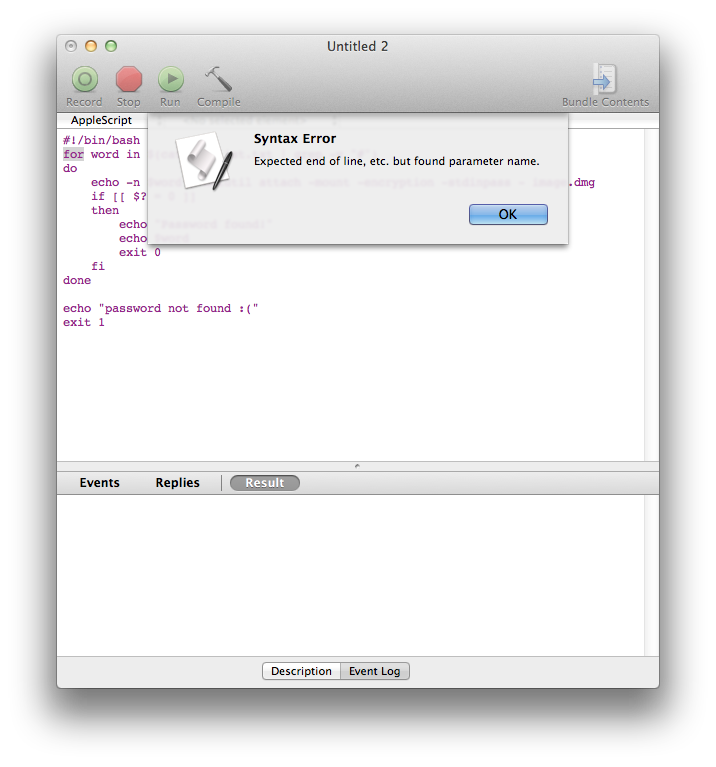The height and width of the screenshot is (767, 716).
Task: Click the Record toolbar icon
Action: [85, 79]
